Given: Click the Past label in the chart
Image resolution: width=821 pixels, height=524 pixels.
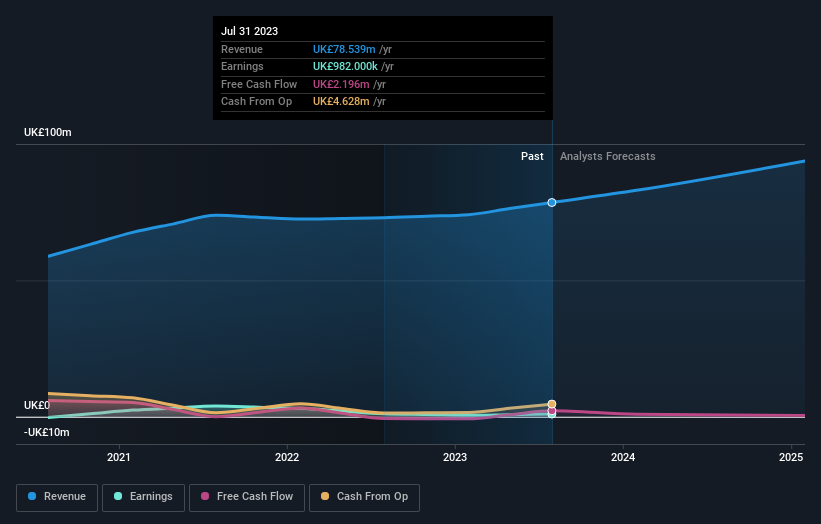Looking at the screenshot, I should click(x=532, y=157).
